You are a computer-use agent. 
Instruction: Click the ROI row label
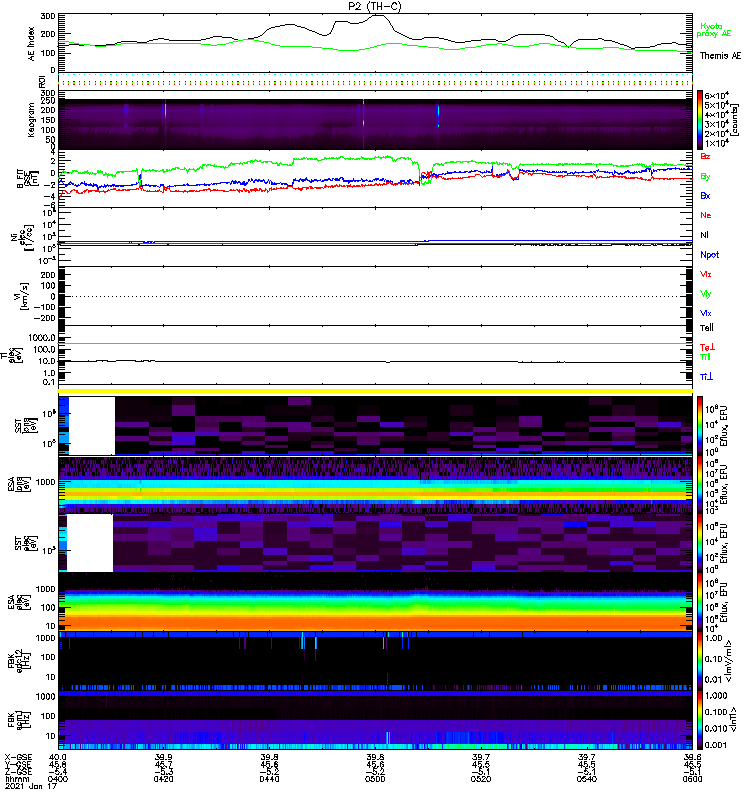pos(42,81)
